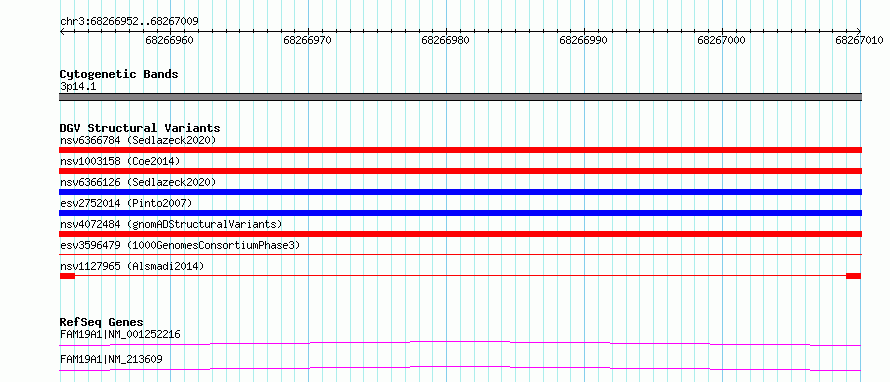Select the blue bar for esv2752014
Viewport: 890px width, 382px height.
460,213
